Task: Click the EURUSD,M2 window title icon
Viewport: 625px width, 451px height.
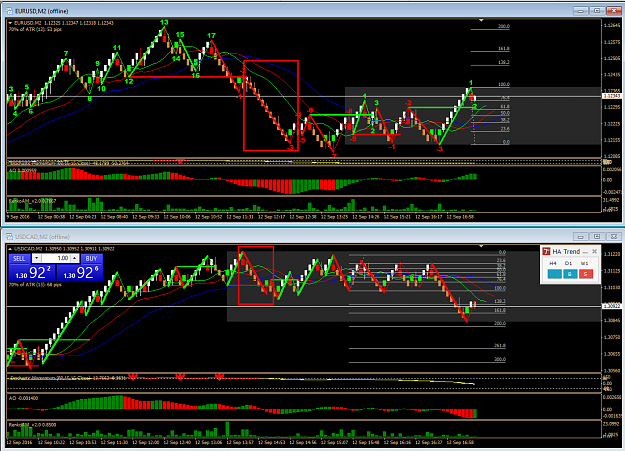Action: pos(9,11)
